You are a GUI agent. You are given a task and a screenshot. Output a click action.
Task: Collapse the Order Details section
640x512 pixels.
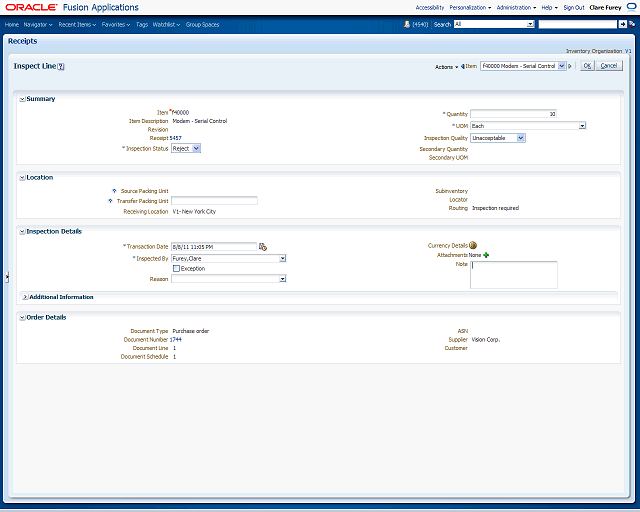click(22, 318)
